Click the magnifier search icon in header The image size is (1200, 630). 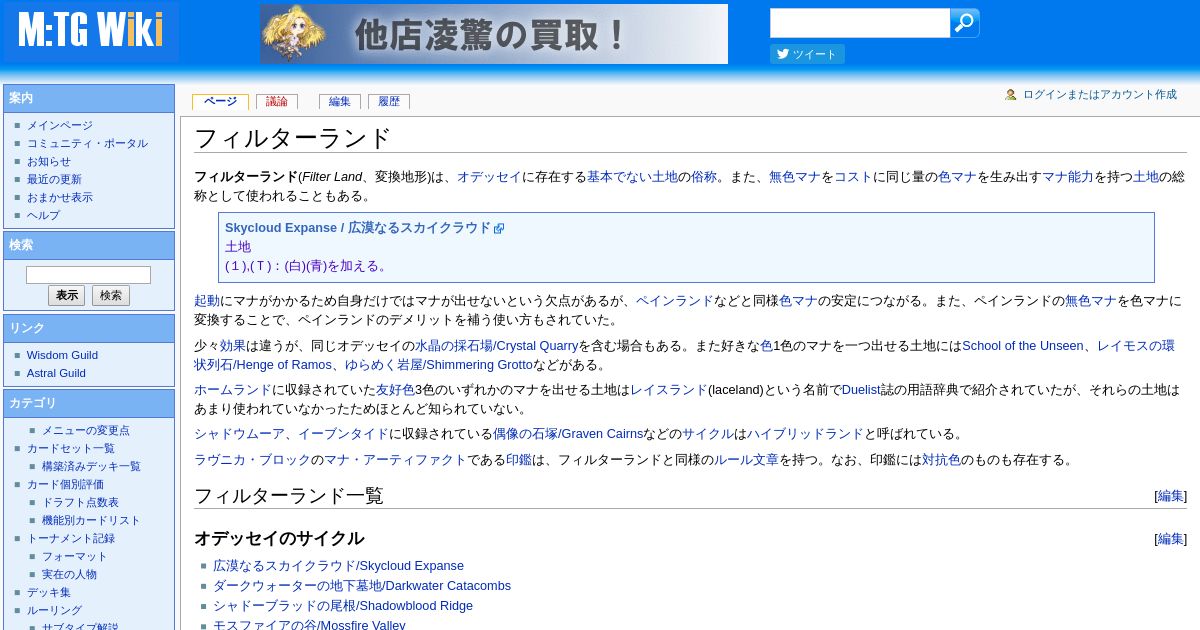tap(964, 23)
